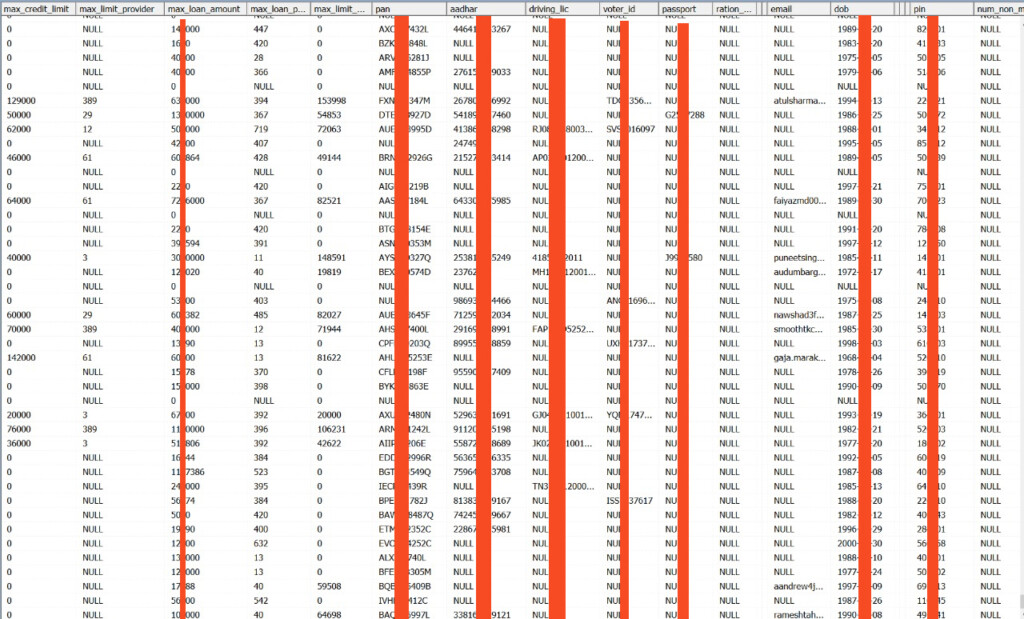Click the cell showing 523
Image resolution: width=1024 pixels, height=619 pixels.
pos(261,472)
